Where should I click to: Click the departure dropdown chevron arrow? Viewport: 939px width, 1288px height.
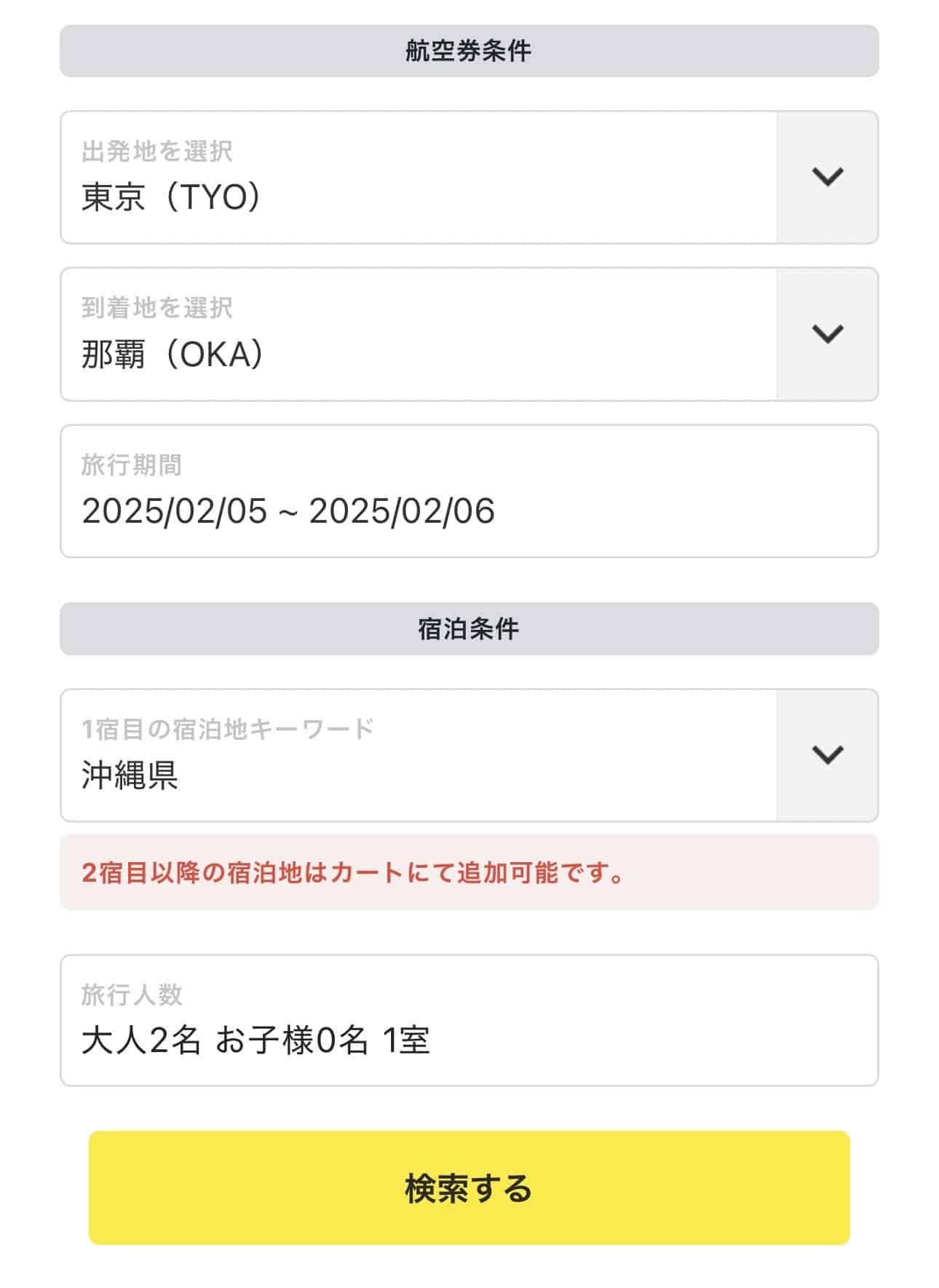click(x=827, y=177)
